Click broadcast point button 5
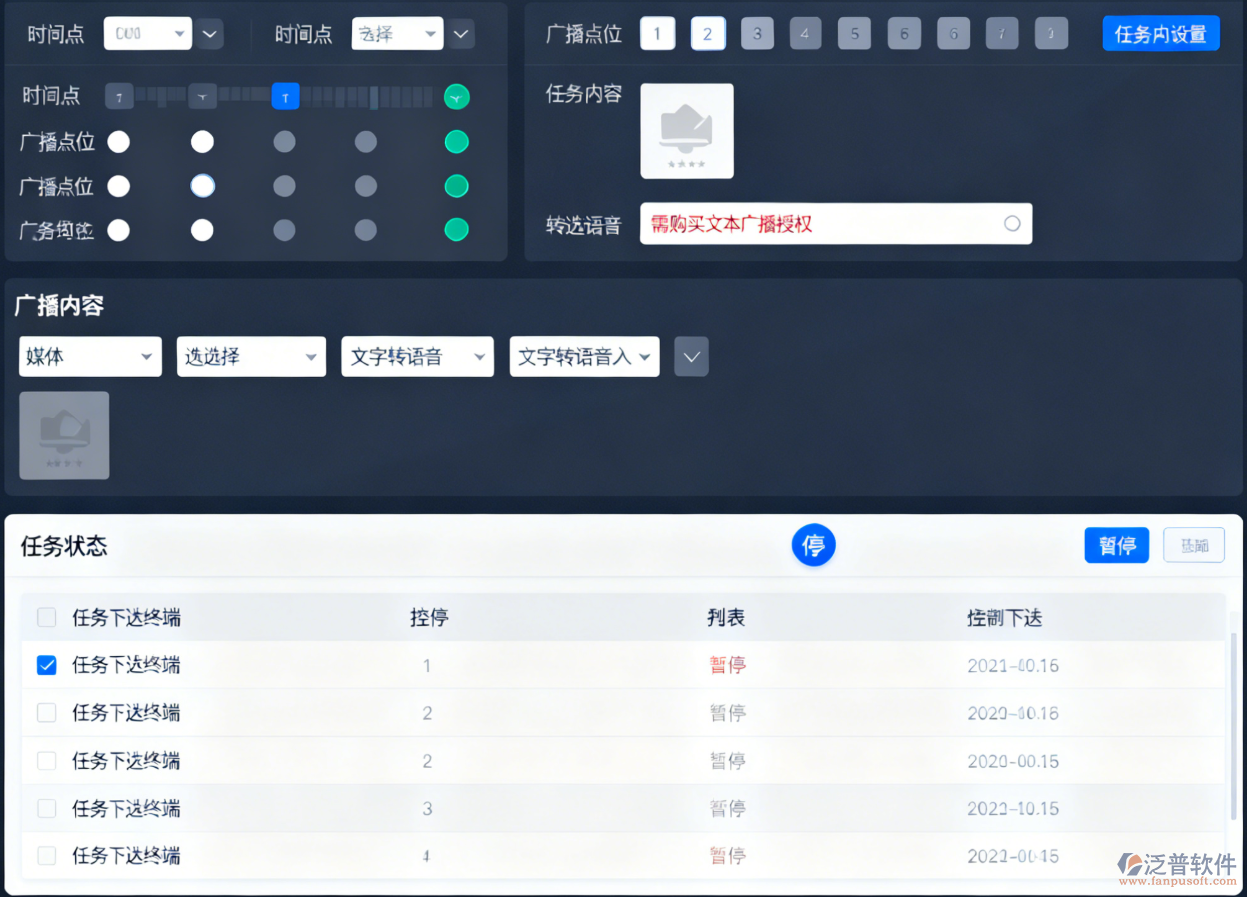Screen dimensions: 1247x897 [x=854, y=32]
